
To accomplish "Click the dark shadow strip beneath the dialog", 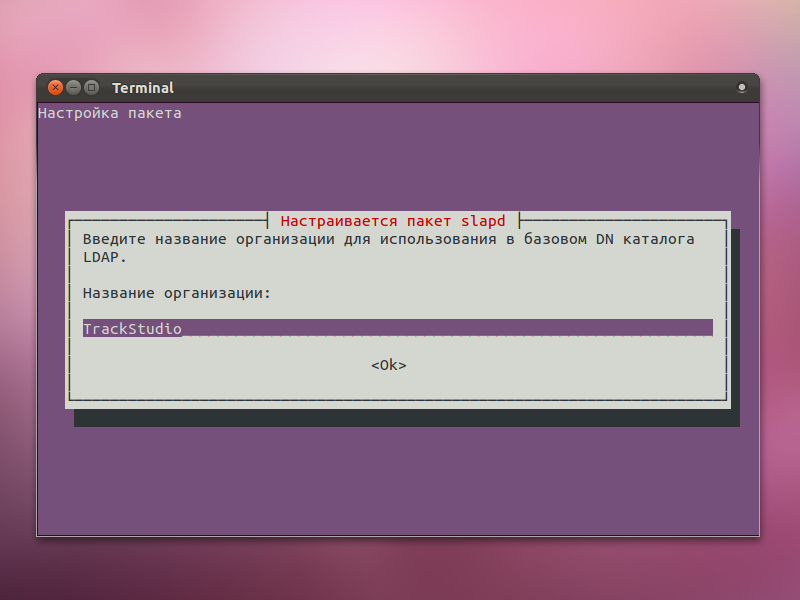I will [x=400, y=418].
